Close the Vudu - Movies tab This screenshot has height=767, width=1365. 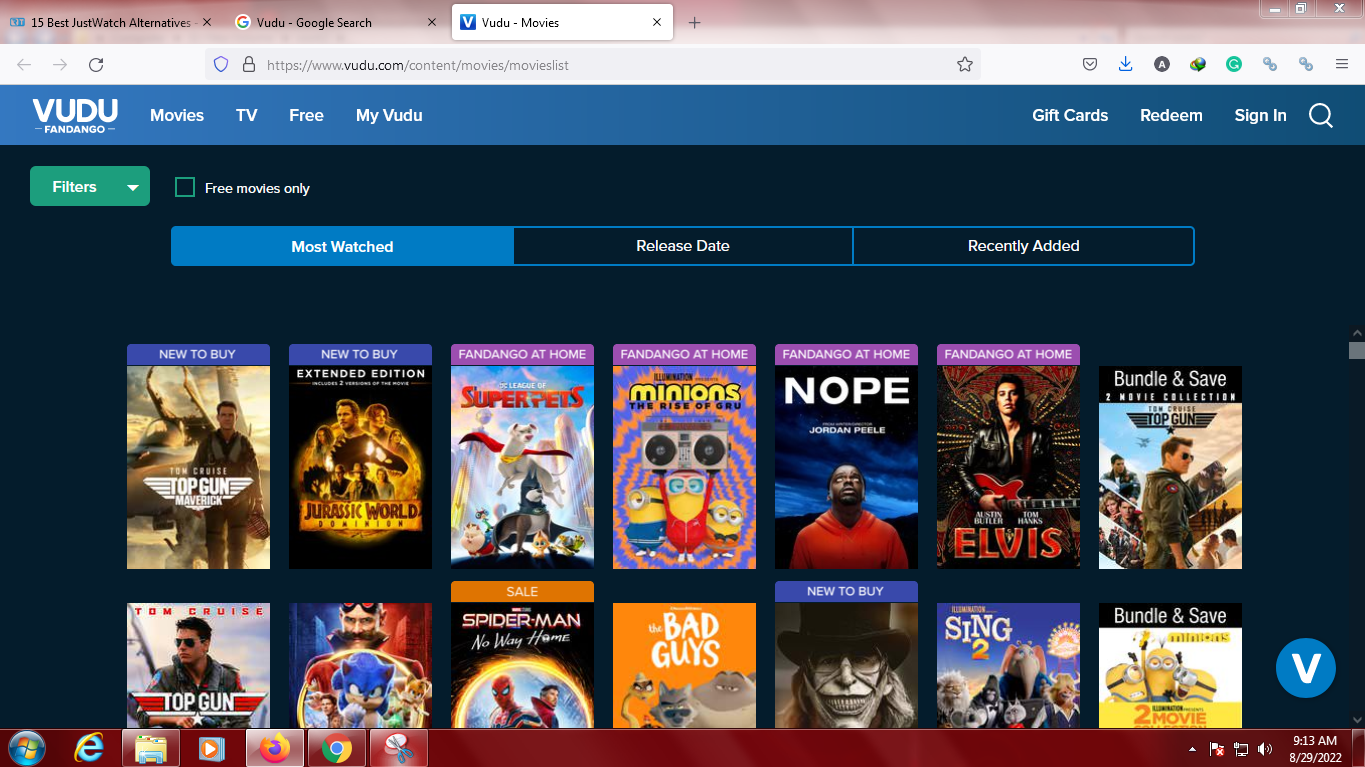(658, 22)
